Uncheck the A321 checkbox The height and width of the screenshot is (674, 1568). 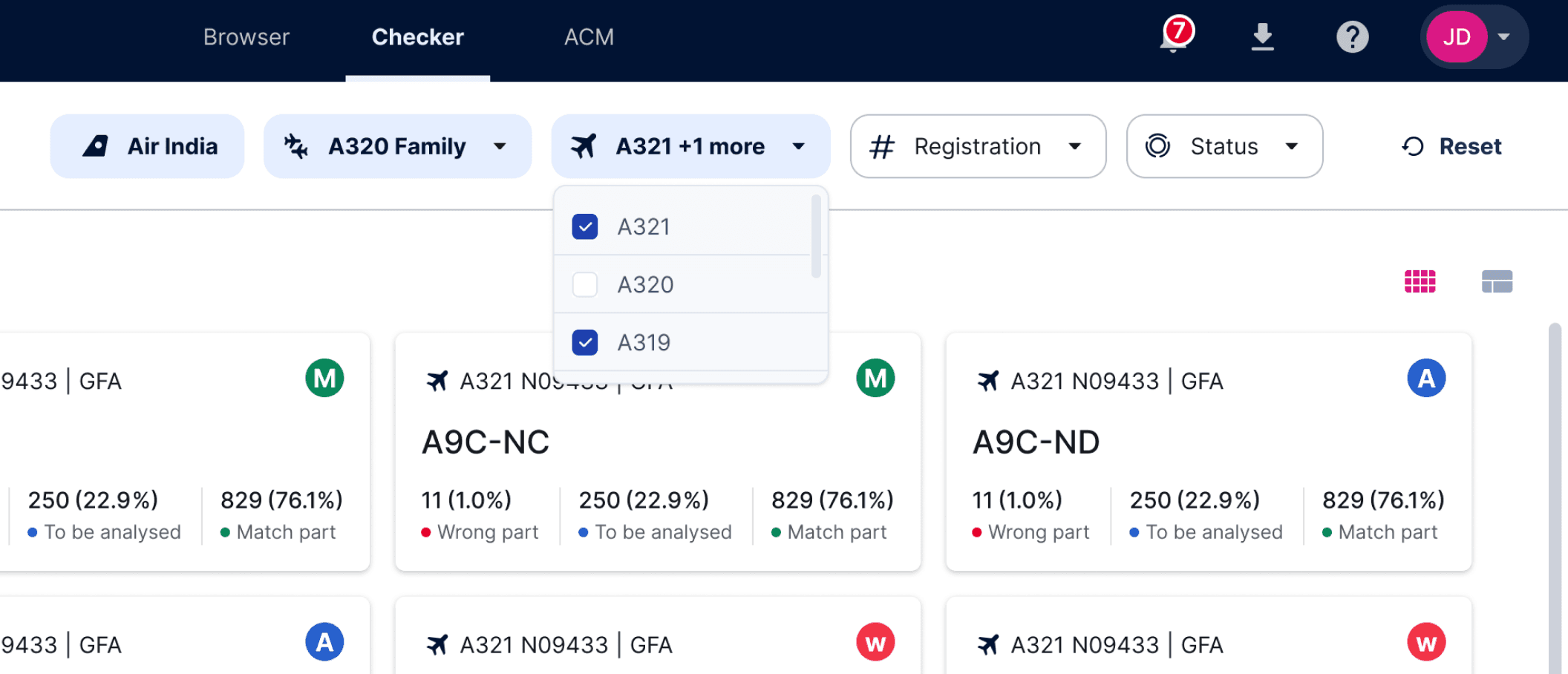click(x=585, y=226)
